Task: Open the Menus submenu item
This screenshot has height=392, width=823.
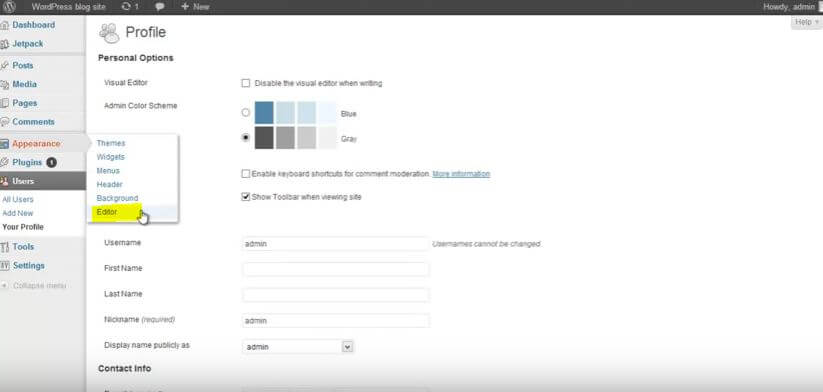Action: pyautogui.click(x=108, y=171)
